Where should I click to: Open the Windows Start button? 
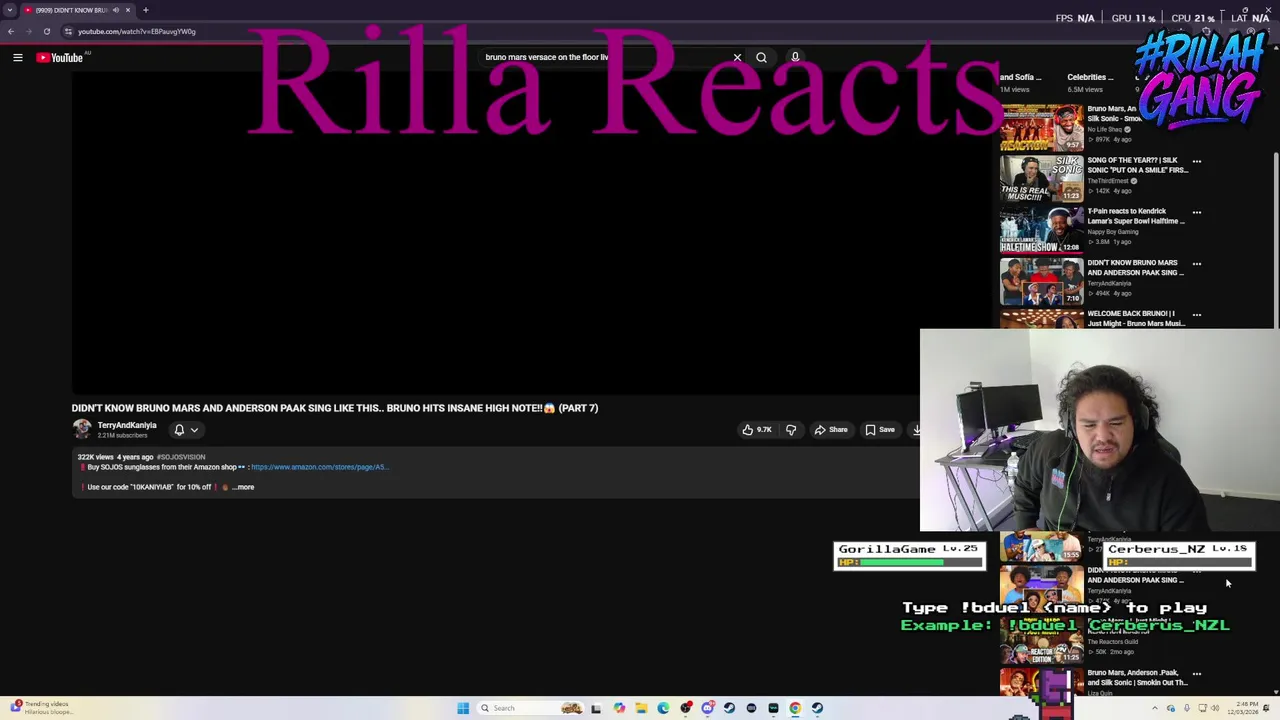click(x=463, y=708)
